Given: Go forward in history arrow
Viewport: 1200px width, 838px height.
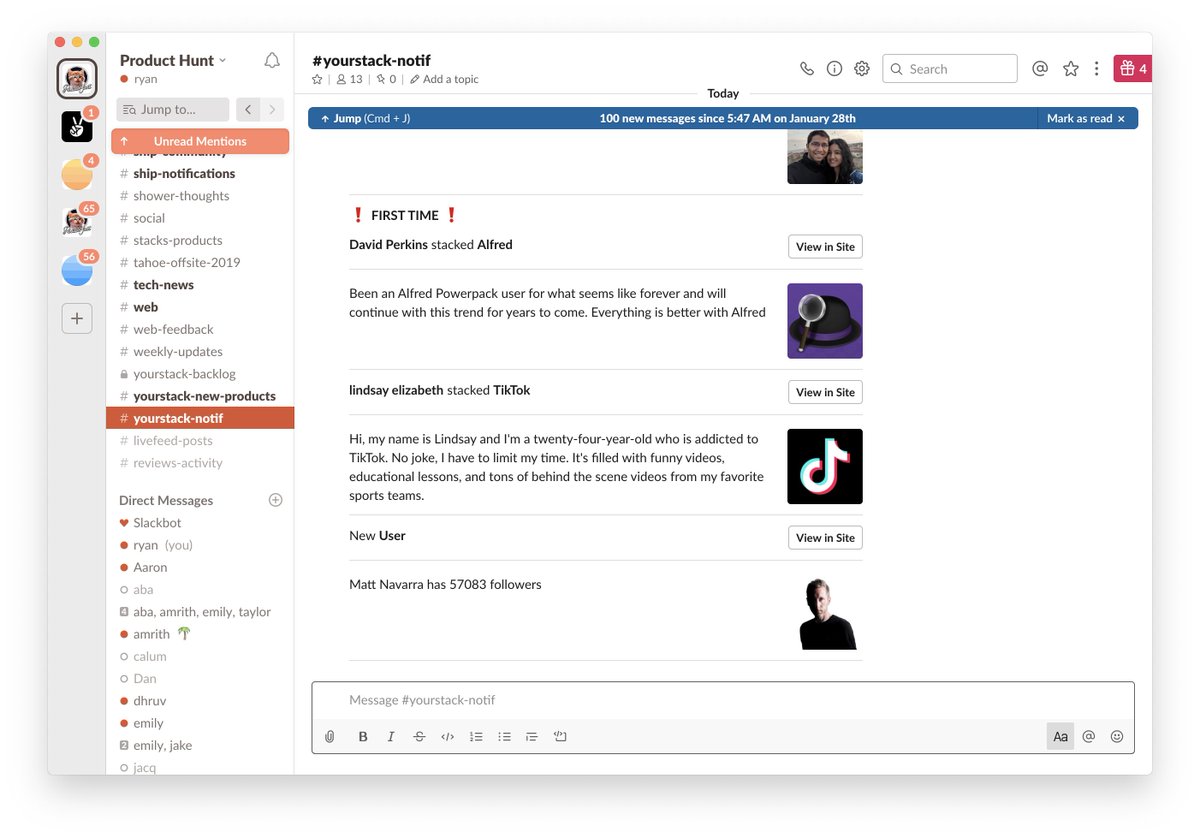Looking at the screenshot, I should (x=272, y=109).
